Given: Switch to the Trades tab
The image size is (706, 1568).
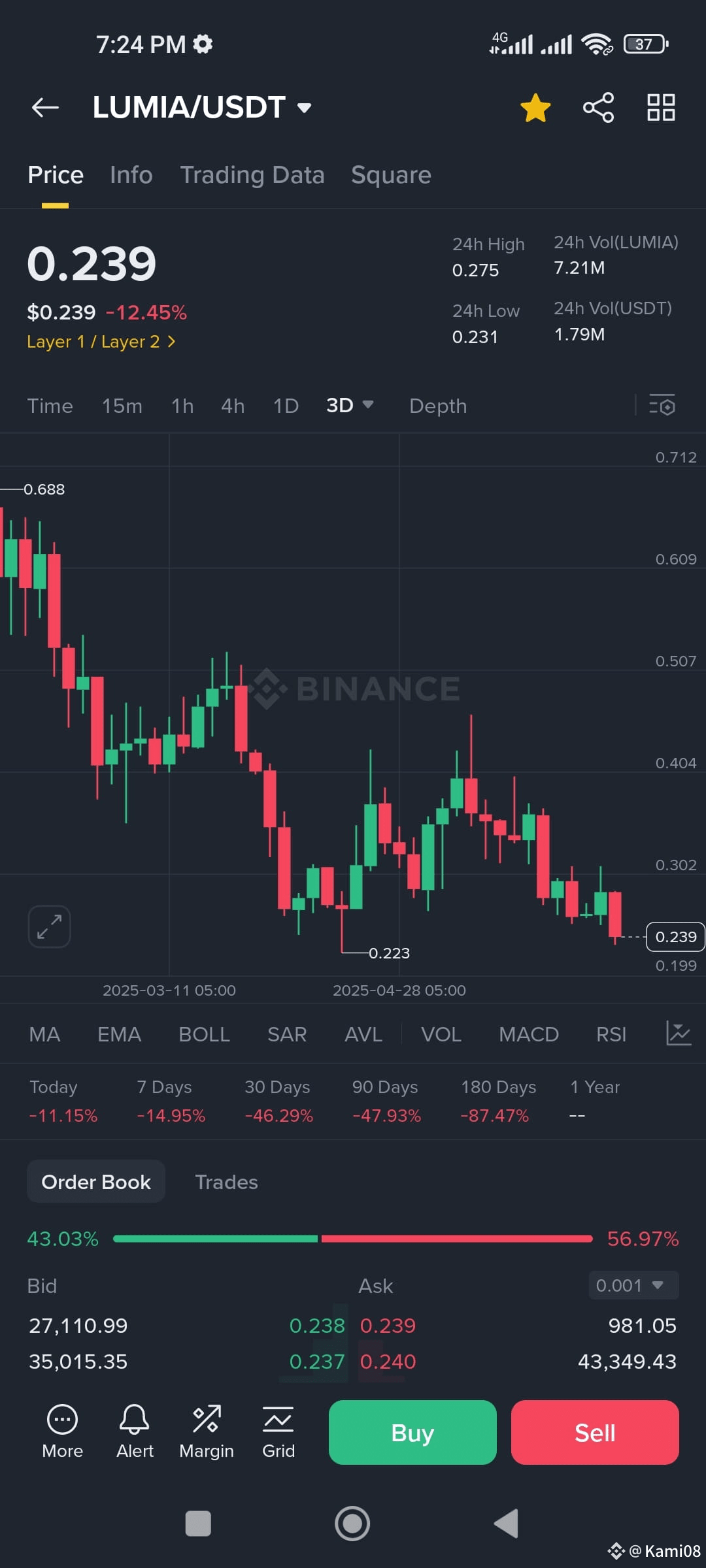Looking at the screenshot, I should point(226,1182).
